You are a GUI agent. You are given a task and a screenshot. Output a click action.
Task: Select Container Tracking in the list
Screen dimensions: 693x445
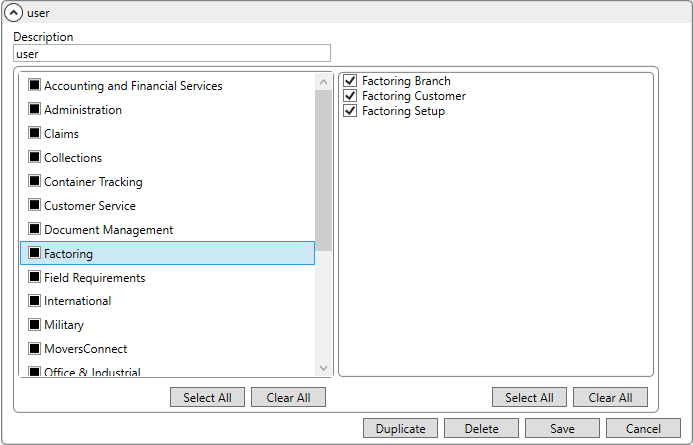(x=93, y=182)
